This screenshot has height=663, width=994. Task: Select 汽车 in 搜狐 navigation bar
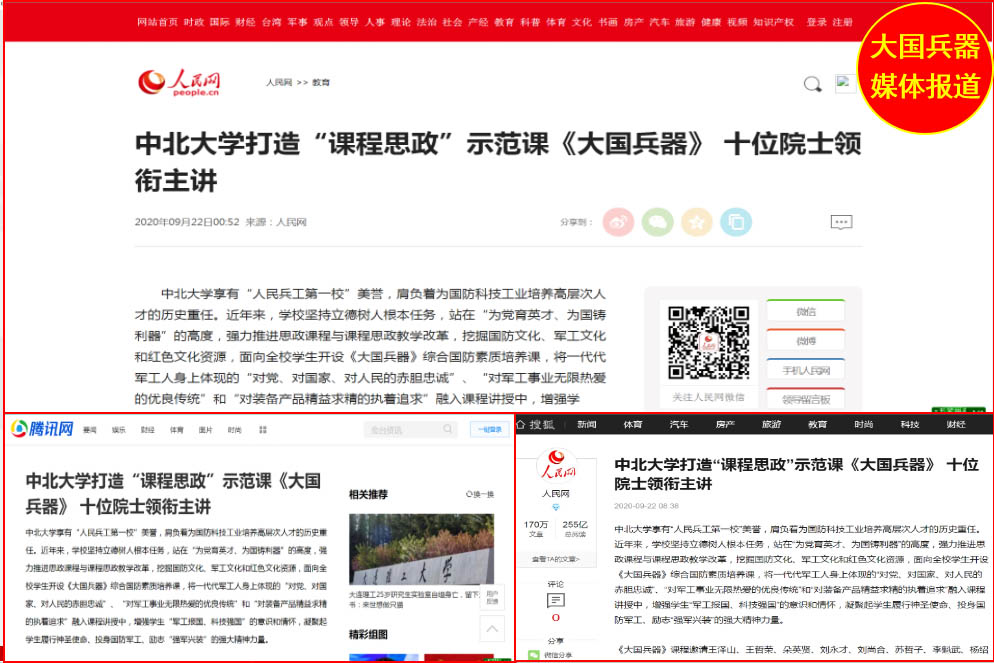679,424
